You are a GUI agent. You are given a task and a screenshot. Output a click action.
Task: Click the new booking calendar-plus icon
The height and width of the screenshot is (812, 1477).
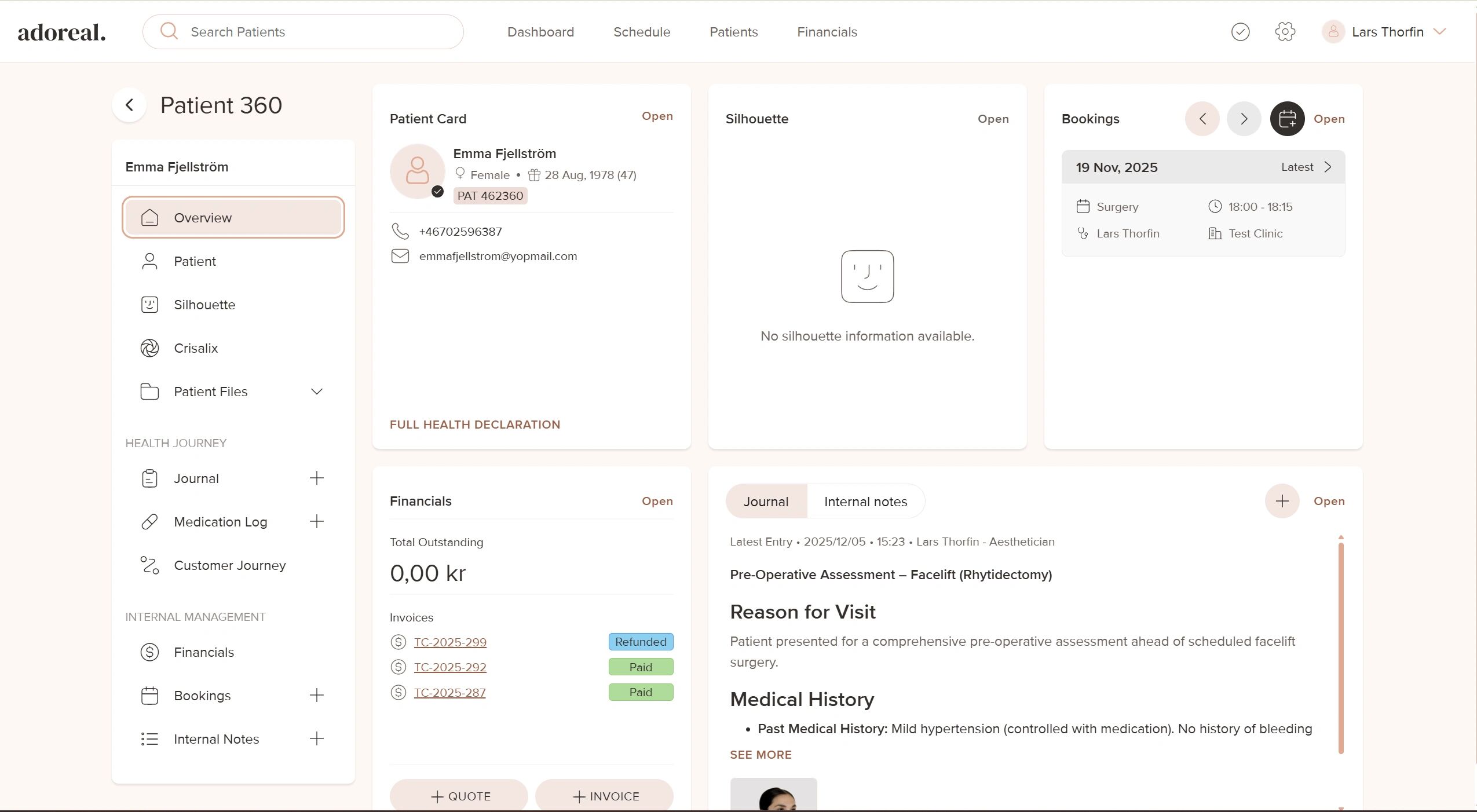click(x=1287, y=119)
